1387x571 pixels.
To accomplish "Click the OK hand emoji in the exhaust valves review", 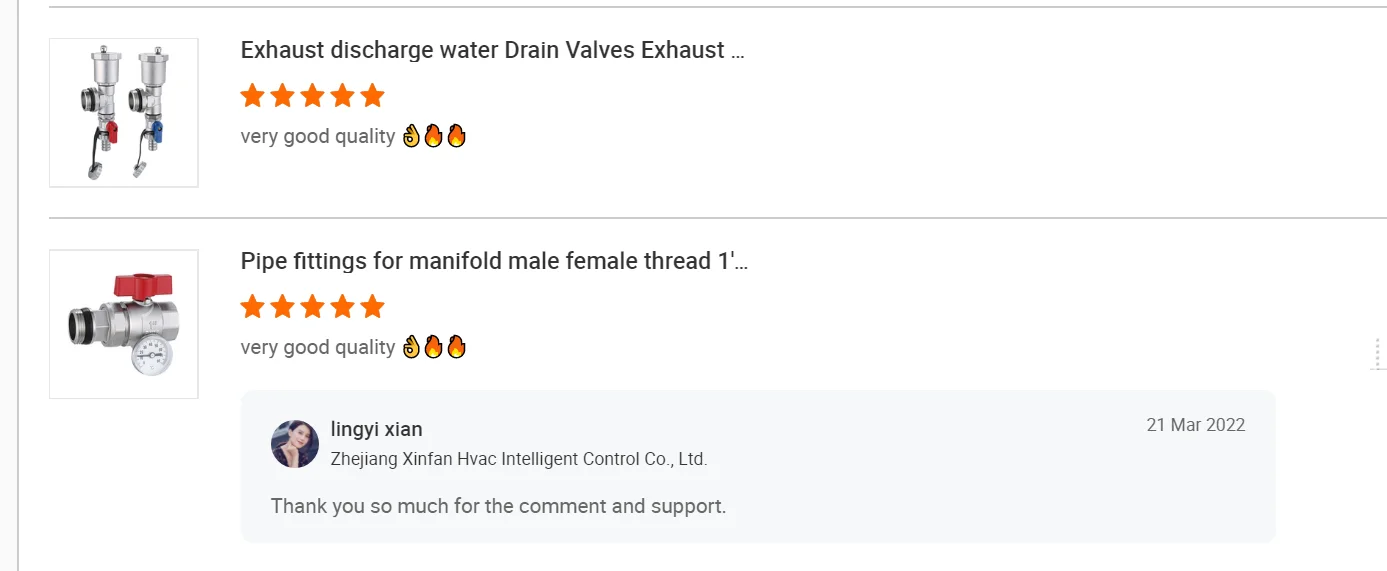I will (x=411, y=136).
